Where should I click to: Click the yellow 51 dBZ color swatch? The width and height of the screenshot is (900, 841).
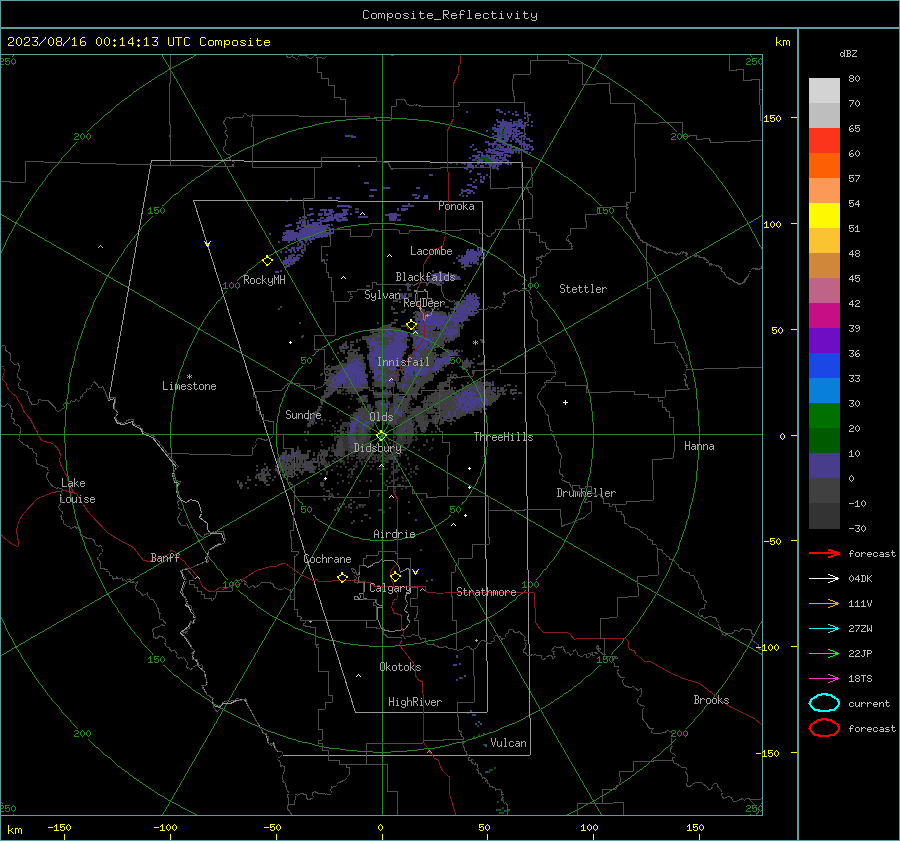point(824,215)
